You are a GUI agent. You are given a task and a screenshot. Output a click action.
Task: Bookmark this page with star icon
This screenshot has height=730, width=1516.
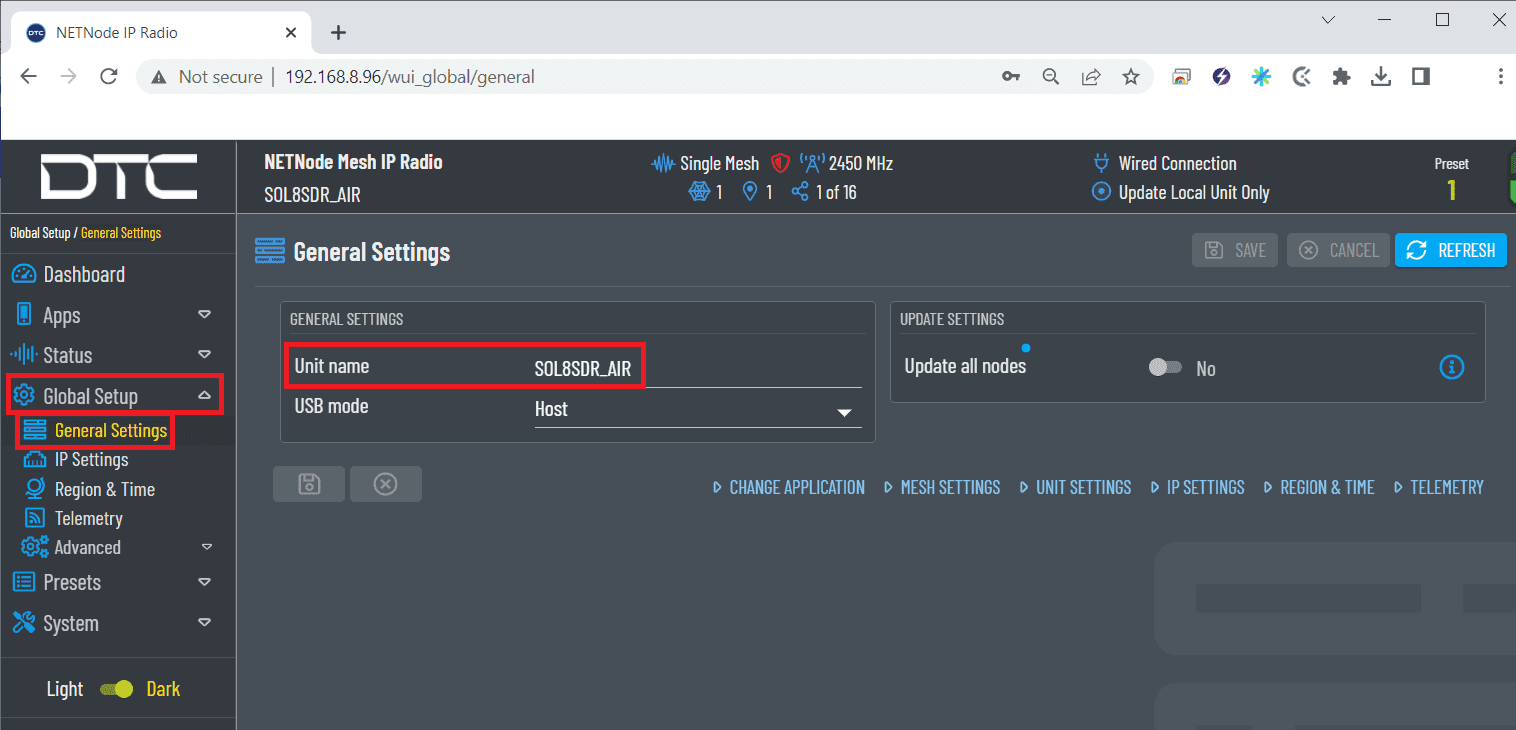pos(1131,77)
